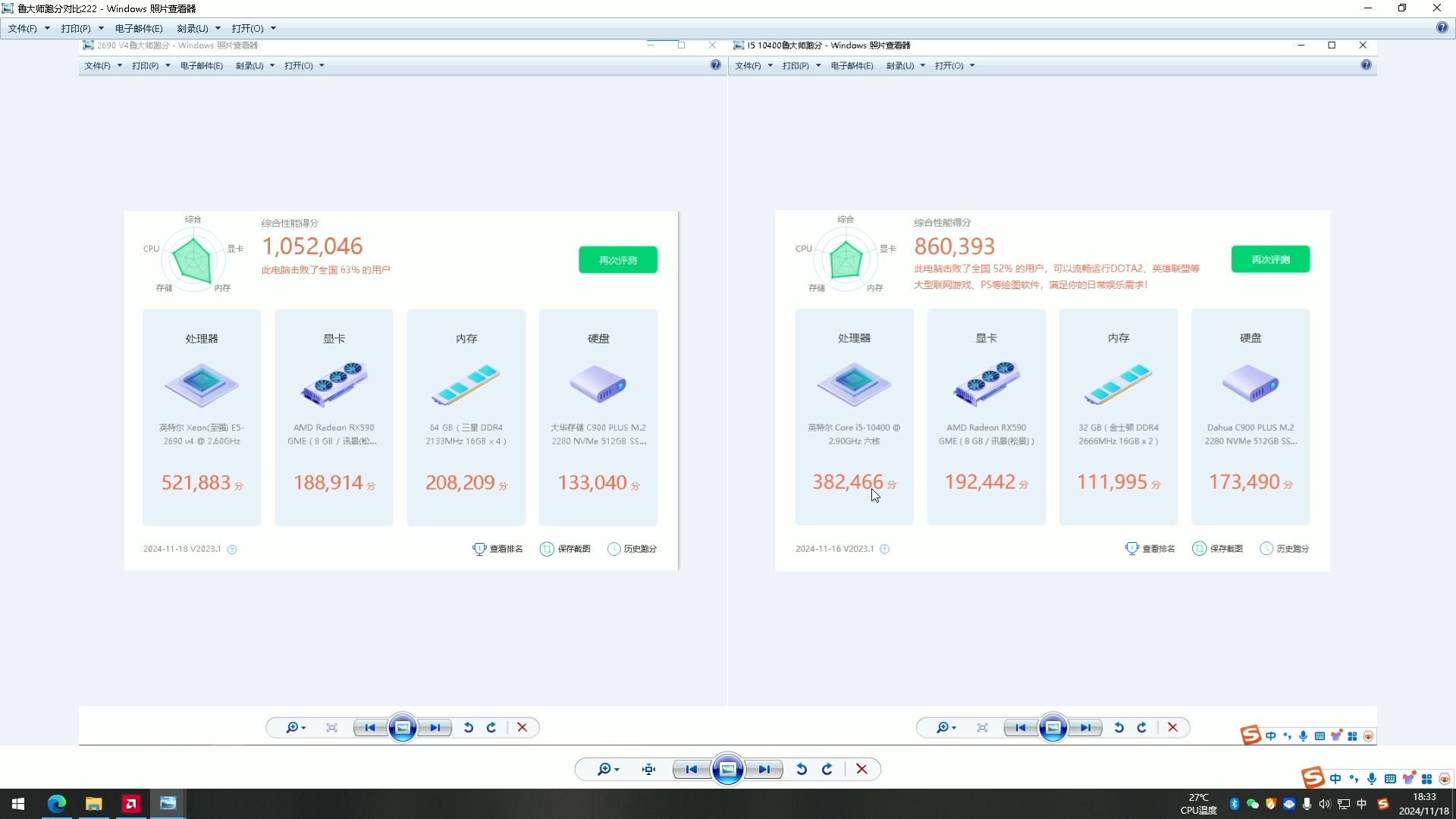Viewport: 1456px width, 819px height.
Task: Expand 打开(O) dropdown in the 2690 V4 window
Action: point(322,66)
